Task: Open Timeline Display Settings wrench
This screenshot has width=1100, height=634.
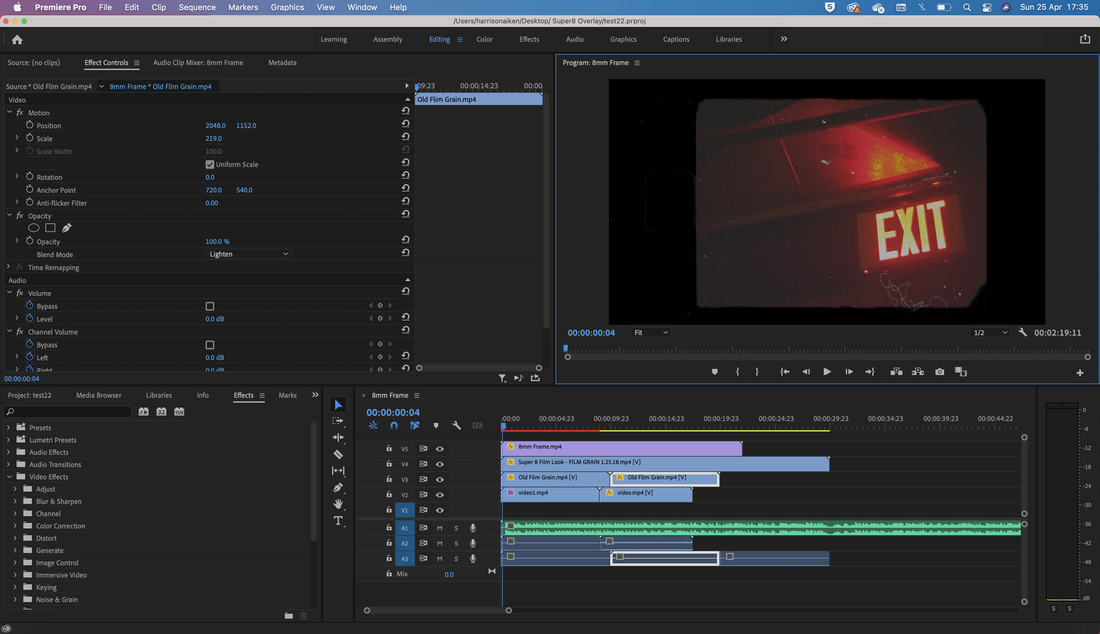Action: [457, 426]
